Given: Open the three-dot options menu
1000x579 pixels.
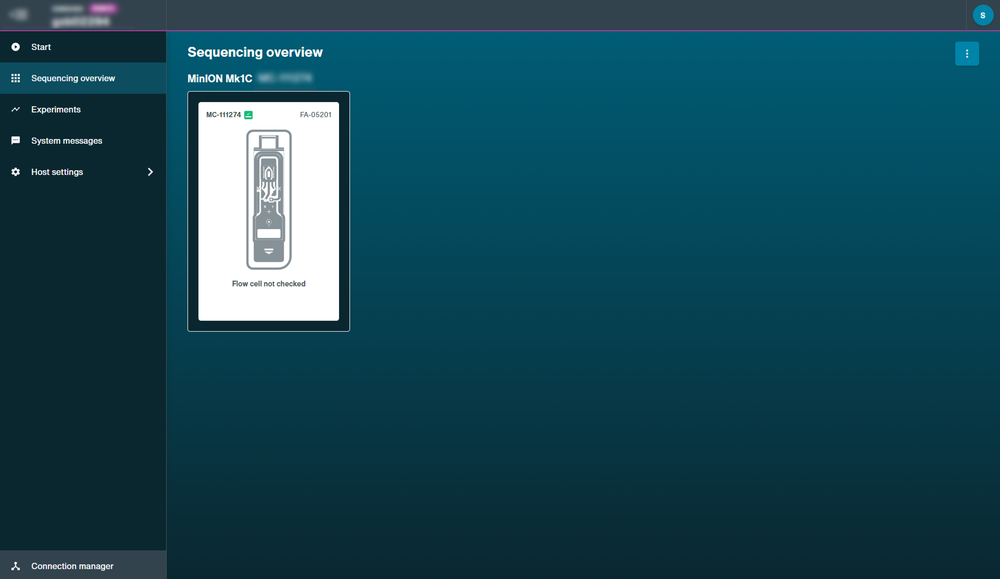Looking at the screenshot, I should 967,54.
